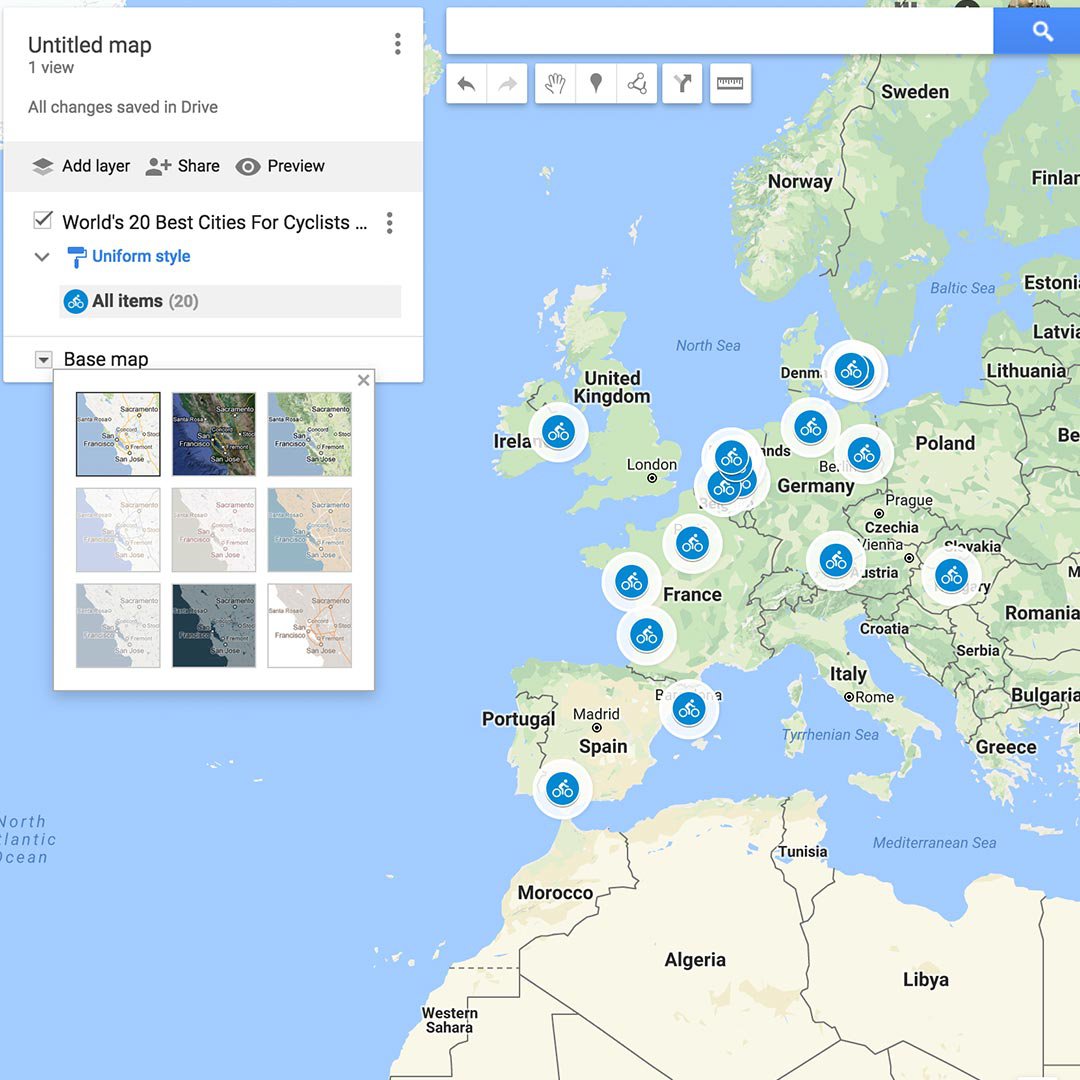Select the Draw a line tool
1080x1080 pixels.
636,84
